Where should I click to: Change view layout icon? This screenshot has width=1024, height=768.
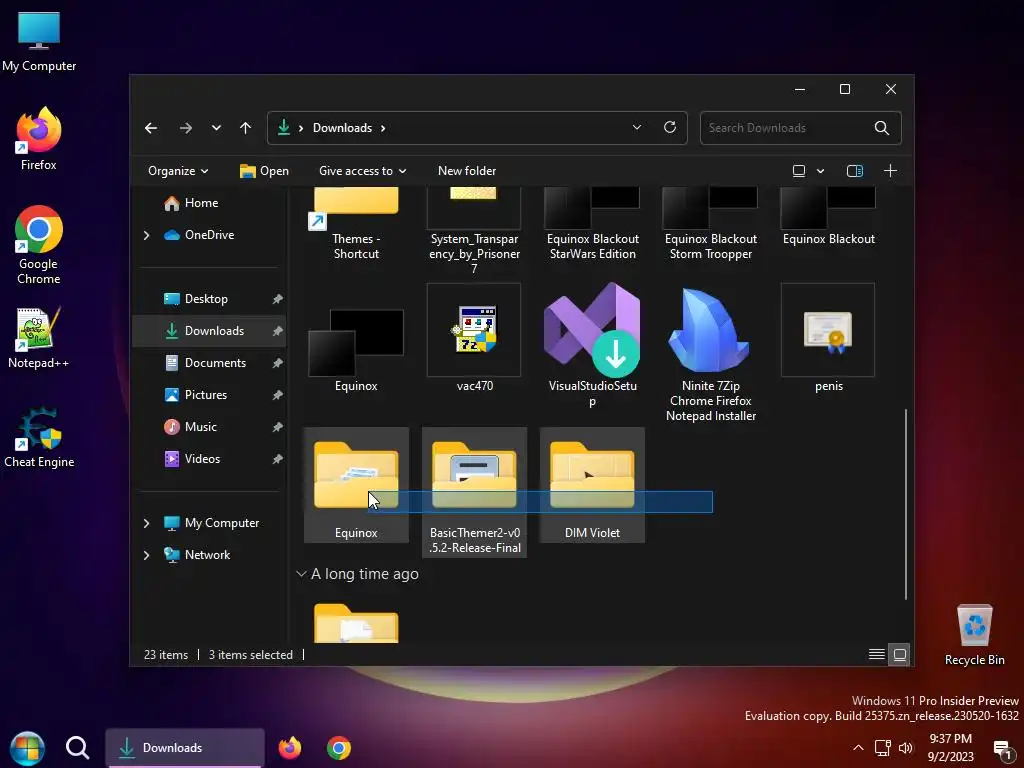(x=799, y=171)
